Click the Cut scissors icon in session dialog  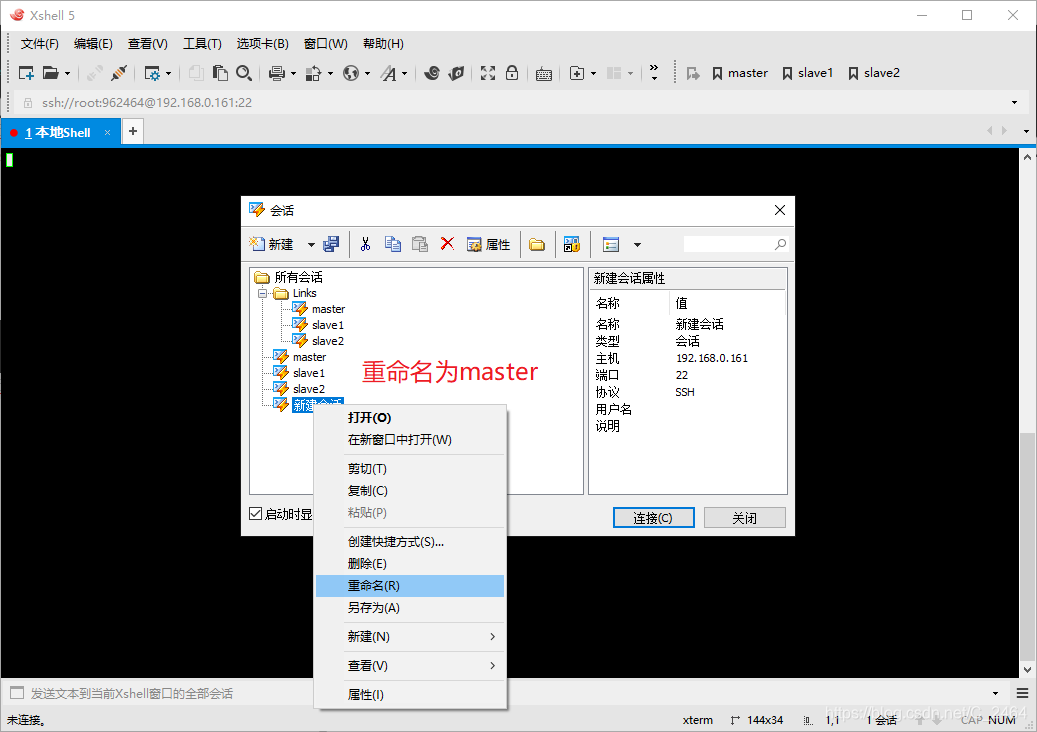point(366,243)
